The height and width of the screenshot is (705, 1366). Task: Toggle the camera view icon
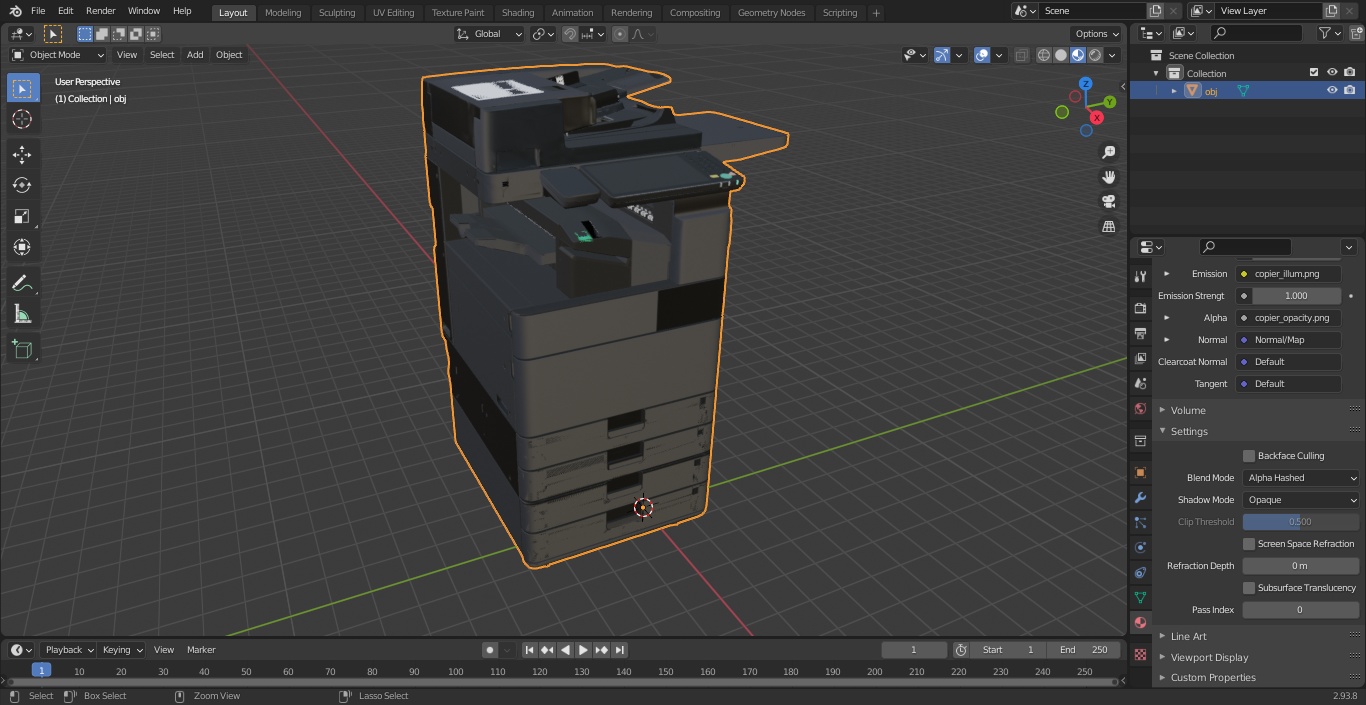[1109, 202]
